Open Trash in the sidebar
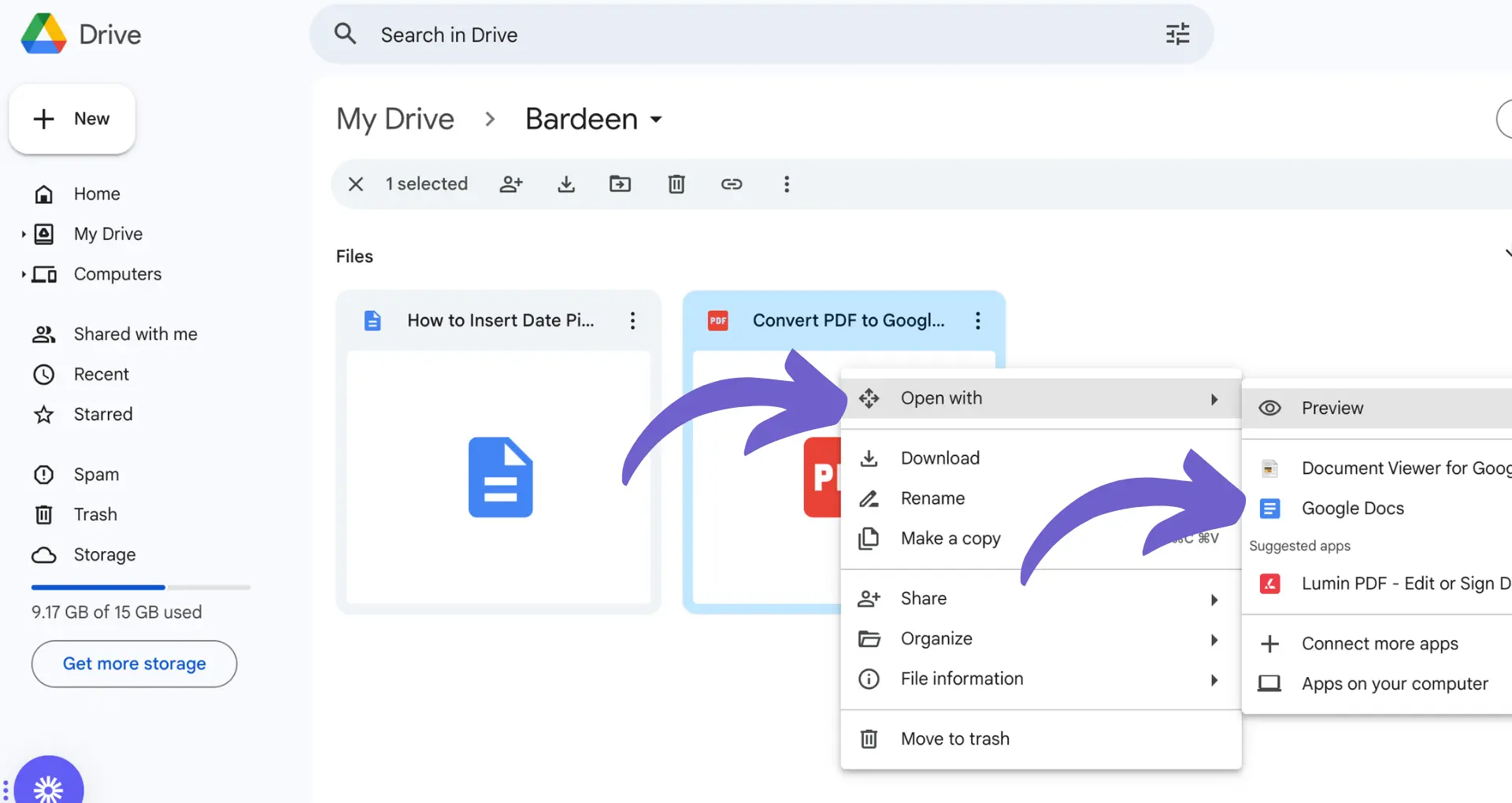1512x803 pixels. click(95, 515)
